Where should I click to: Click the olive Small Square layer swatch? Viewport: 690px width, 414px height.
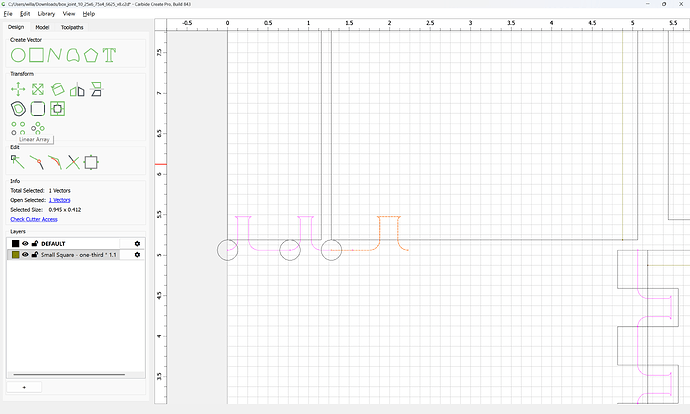tap(15, 255)
